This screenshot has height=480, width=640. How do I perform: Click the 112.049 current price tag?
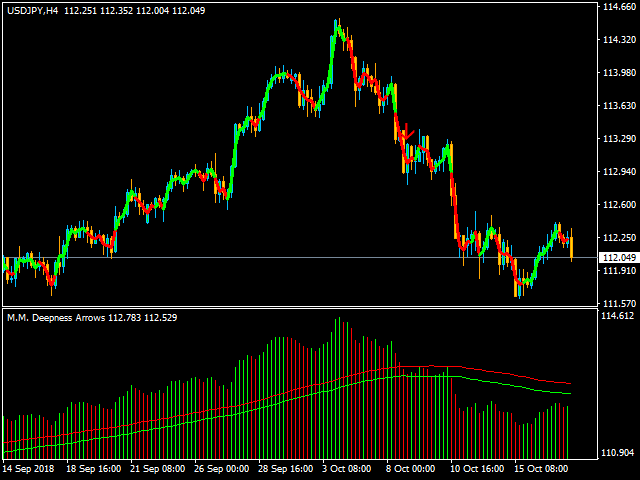pos(618,258)
